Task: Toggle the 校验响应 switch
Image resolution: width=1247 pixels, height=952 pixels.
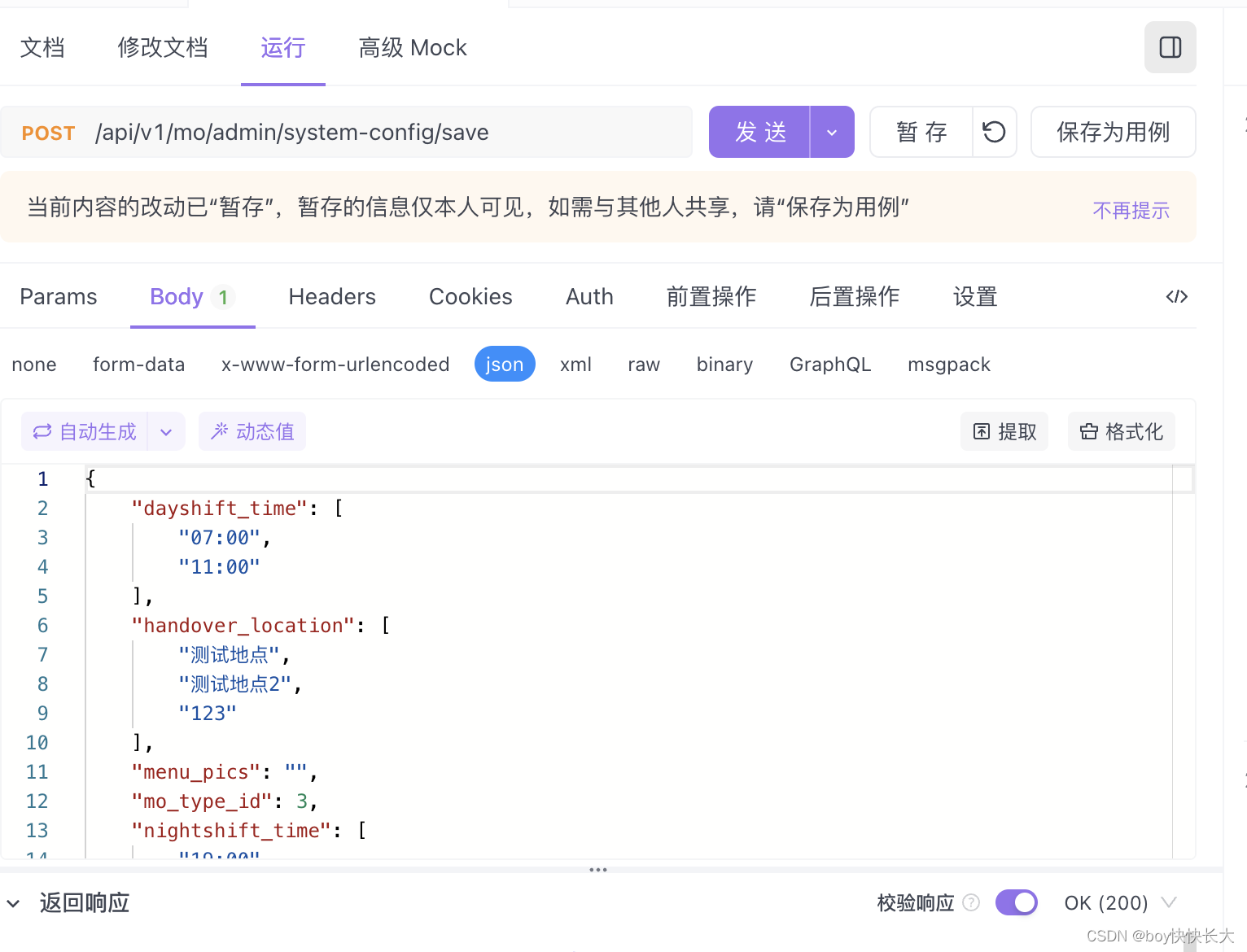Action: [x=1017, y=902]
